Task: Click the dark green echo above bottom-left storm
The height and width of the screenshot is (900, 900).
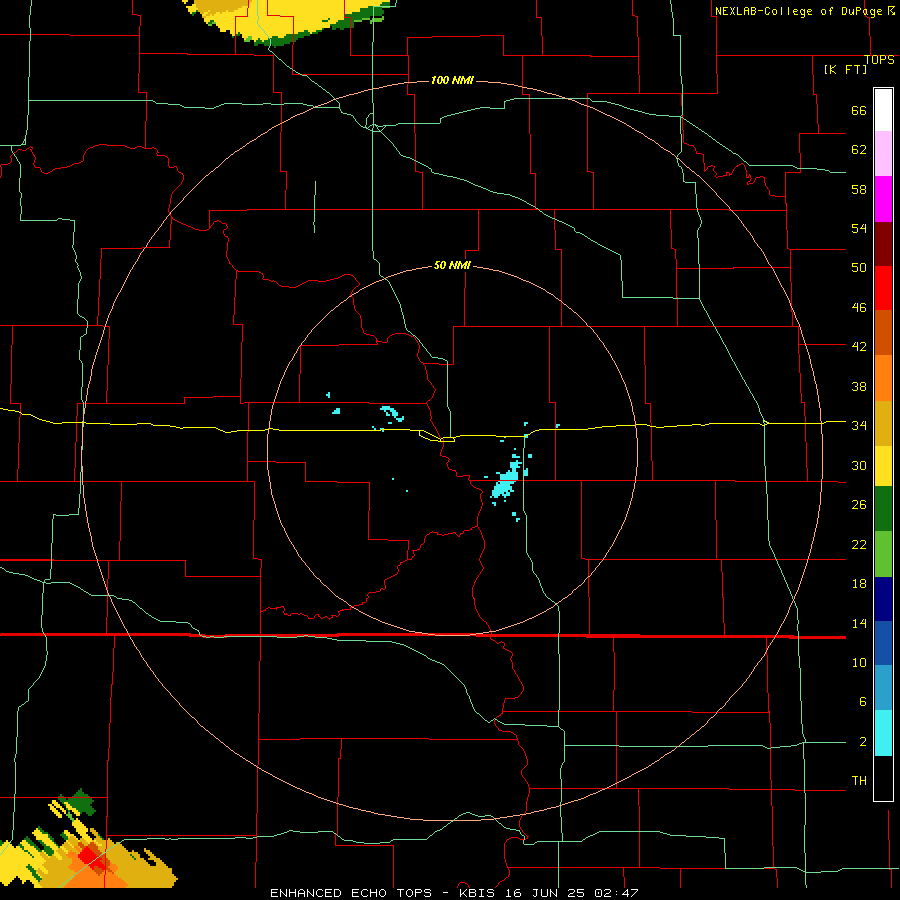Action: coord(82,802)
